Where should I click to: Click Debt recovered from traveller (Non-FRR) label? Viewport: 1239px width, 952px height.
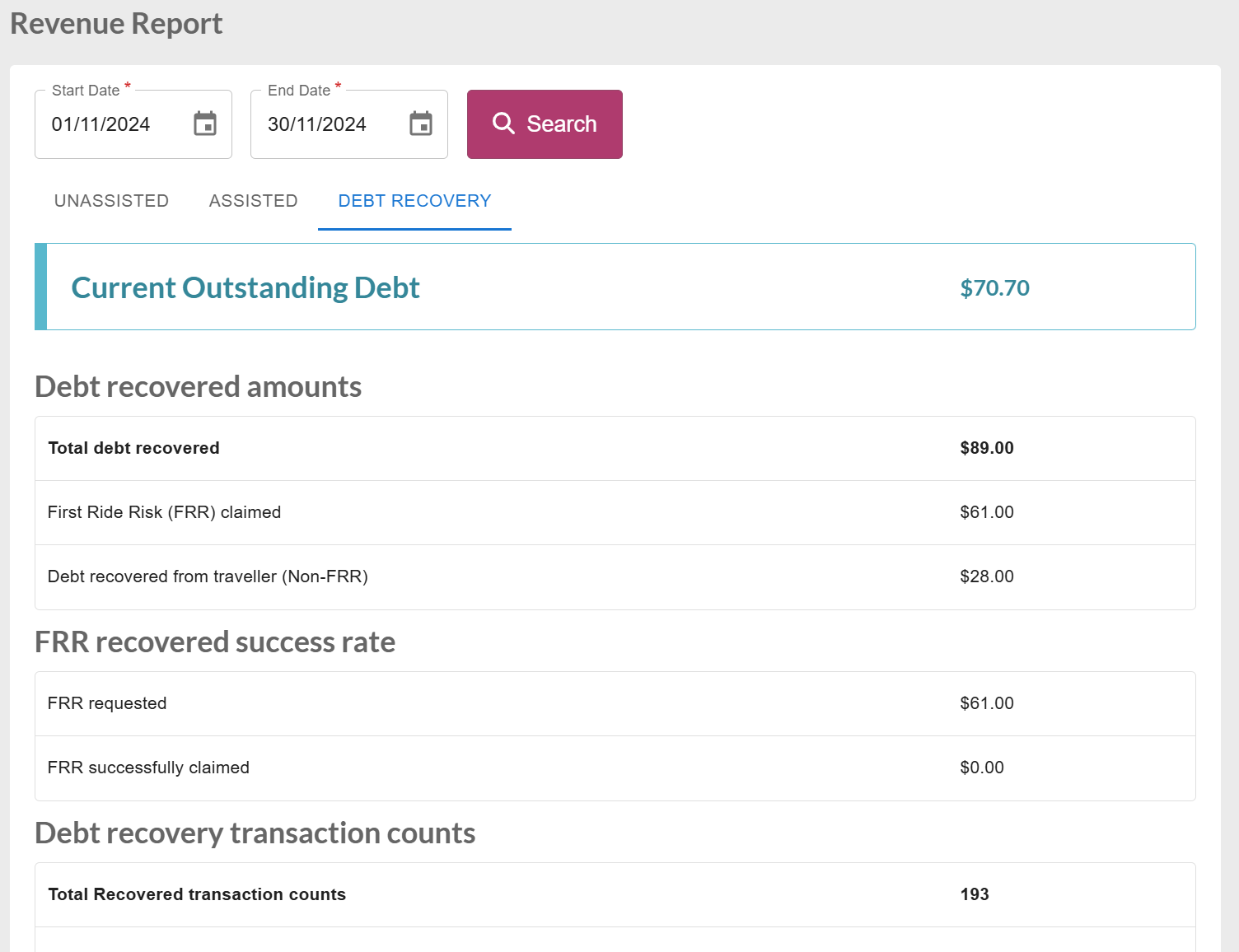(208, 576)
